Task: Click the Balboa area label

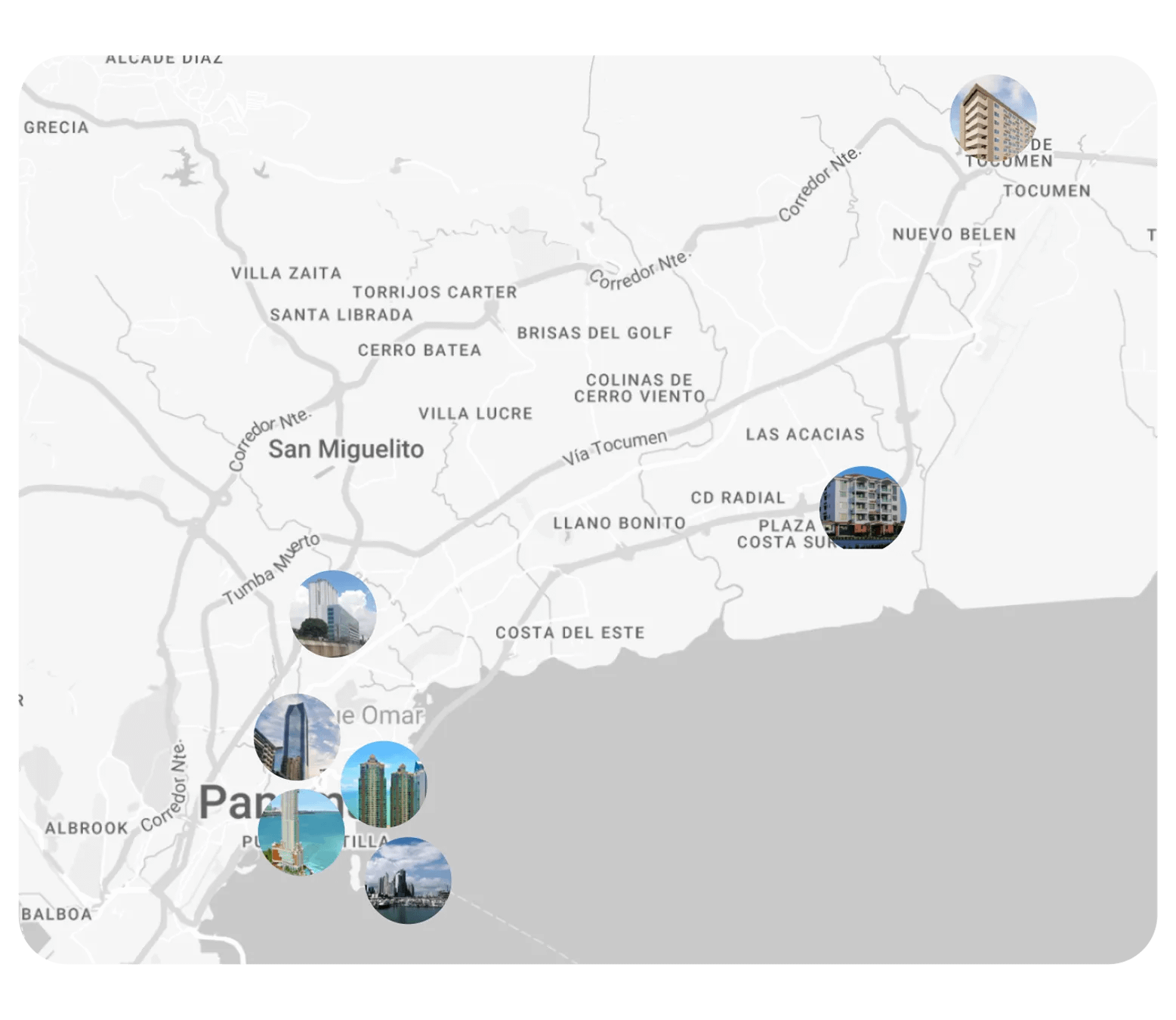Action: point(57,914)
